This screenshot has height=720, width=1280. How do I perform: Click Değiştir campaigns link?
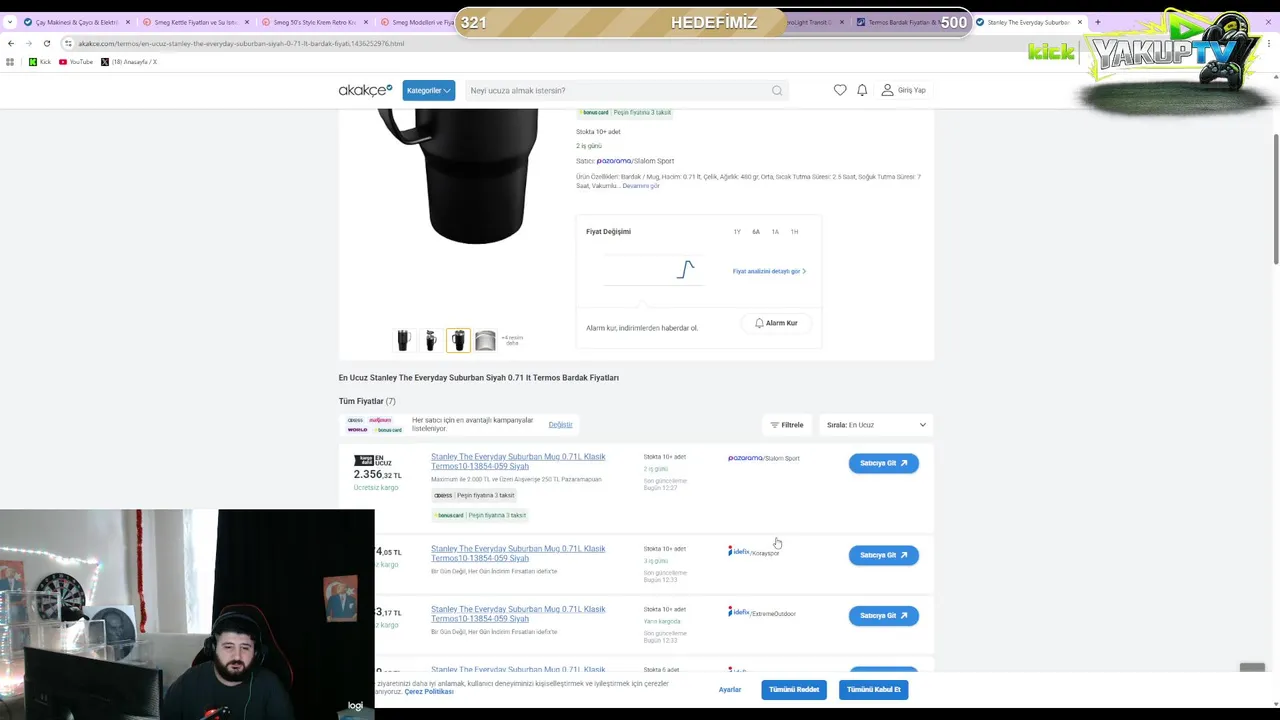tap(560, 425)
